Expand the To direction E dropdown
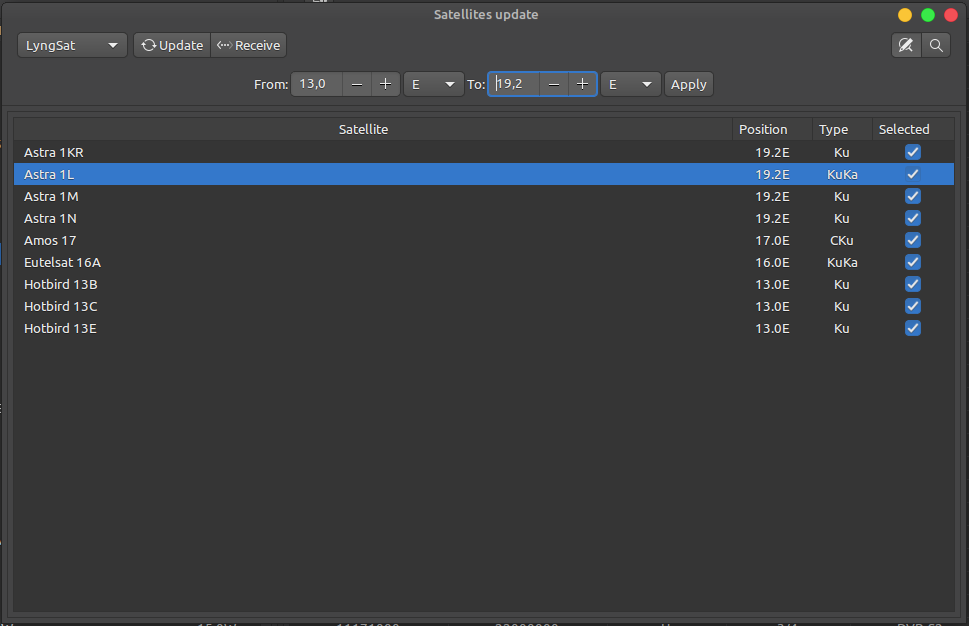Image resolution: width=969 pixels, height=626 pixels. (630, 84)
